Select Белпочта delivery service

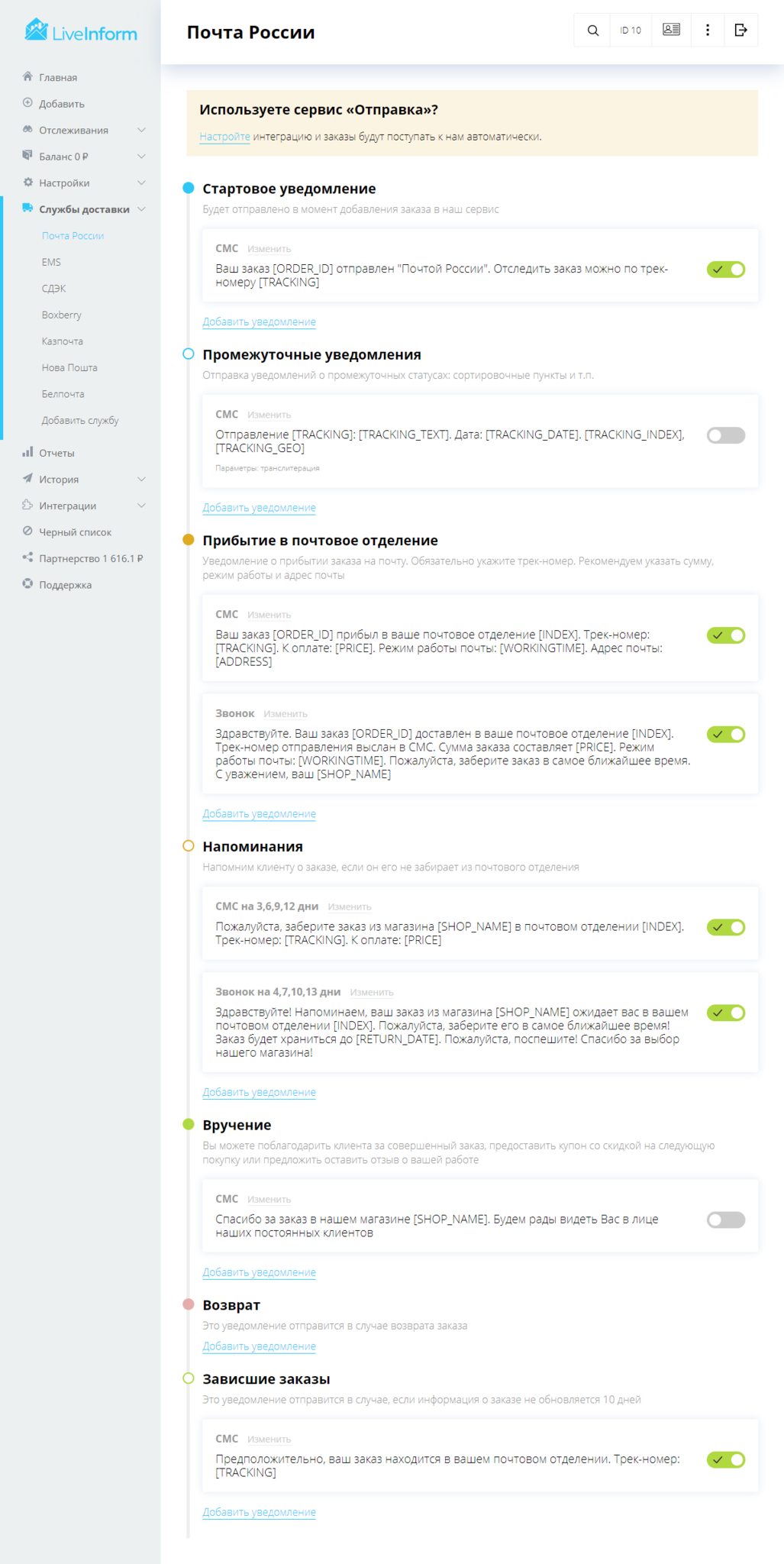point(63,394)
